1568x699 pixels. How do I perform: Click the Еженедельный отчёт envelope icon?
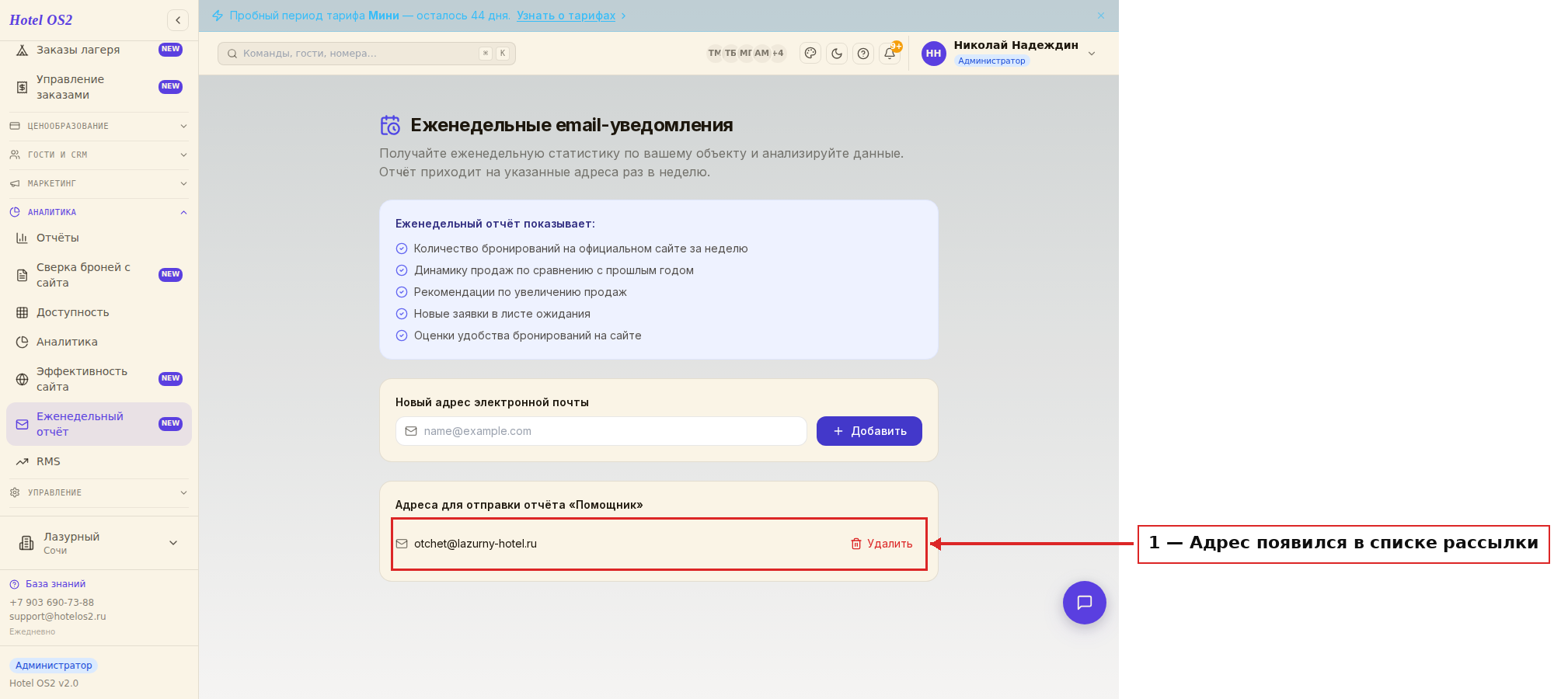[23, 425]
